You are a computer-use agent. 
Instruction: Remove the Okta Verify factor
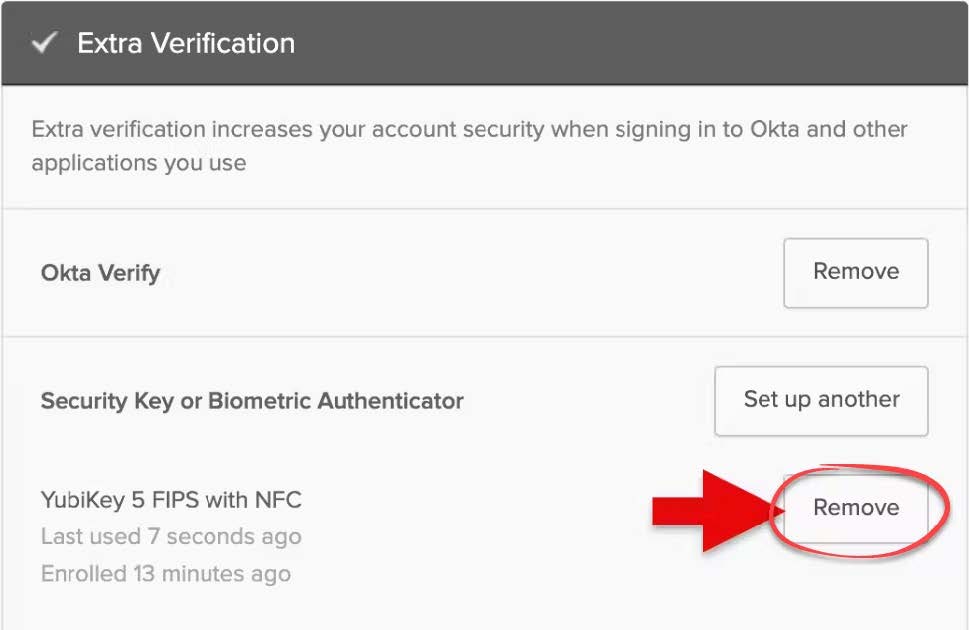click(x=855, y=272)
